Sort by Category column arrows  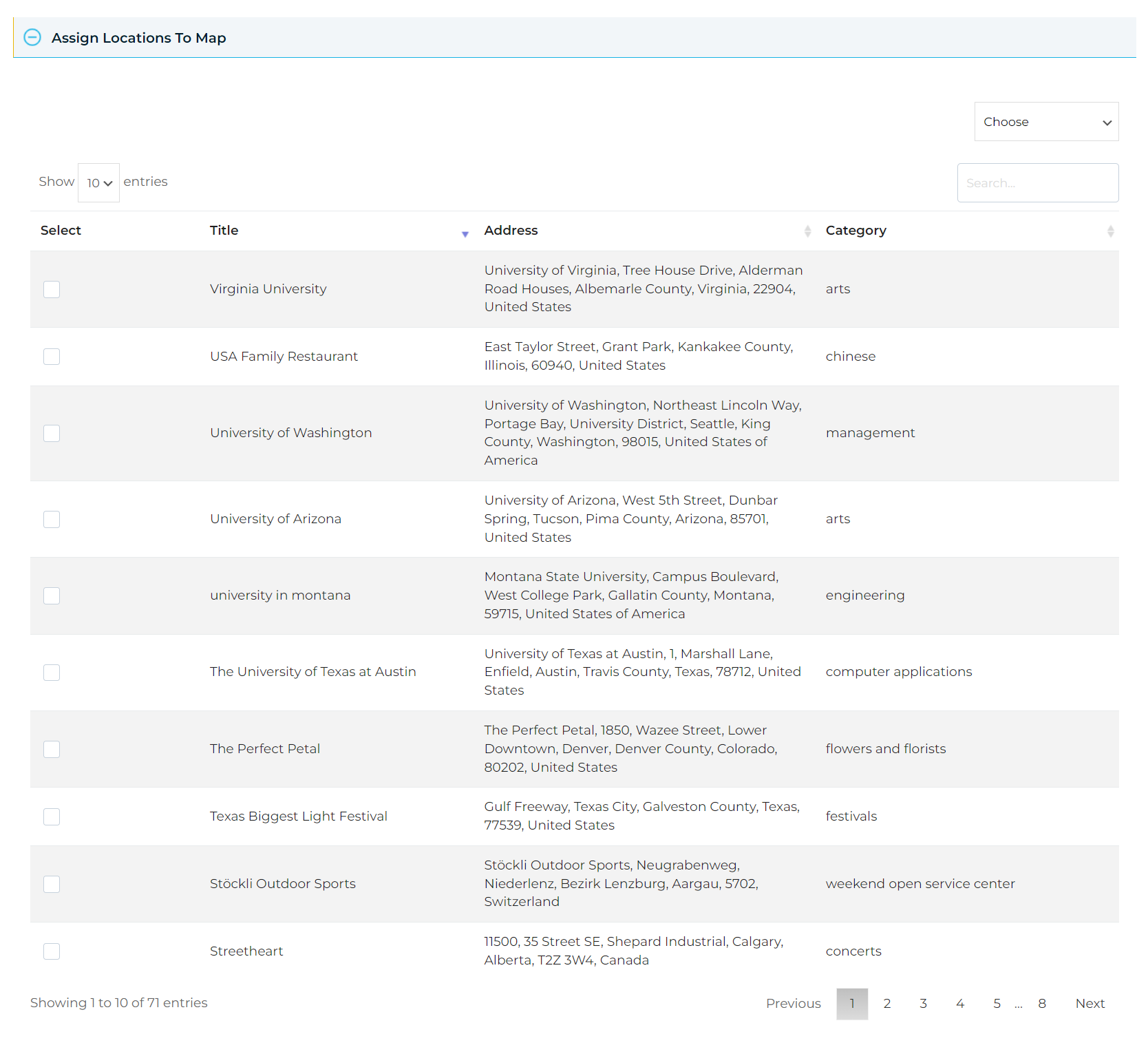[1110, 231]
